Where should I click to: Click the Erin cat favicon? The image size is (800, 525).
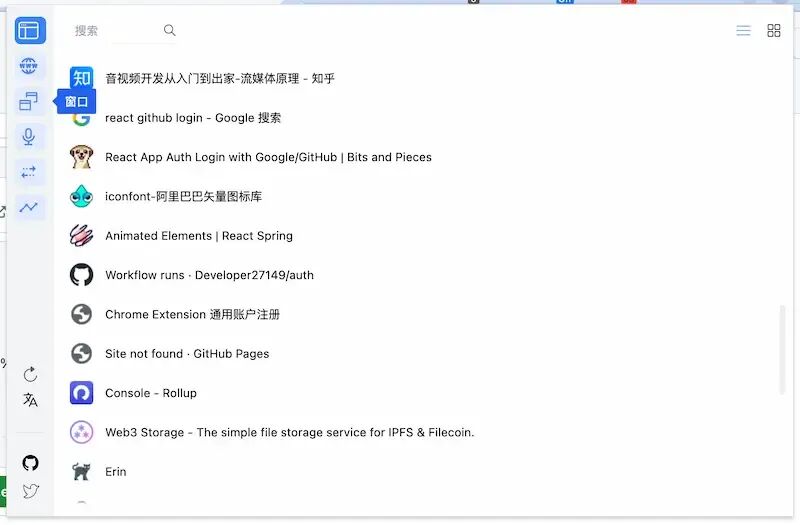point(82,471)
